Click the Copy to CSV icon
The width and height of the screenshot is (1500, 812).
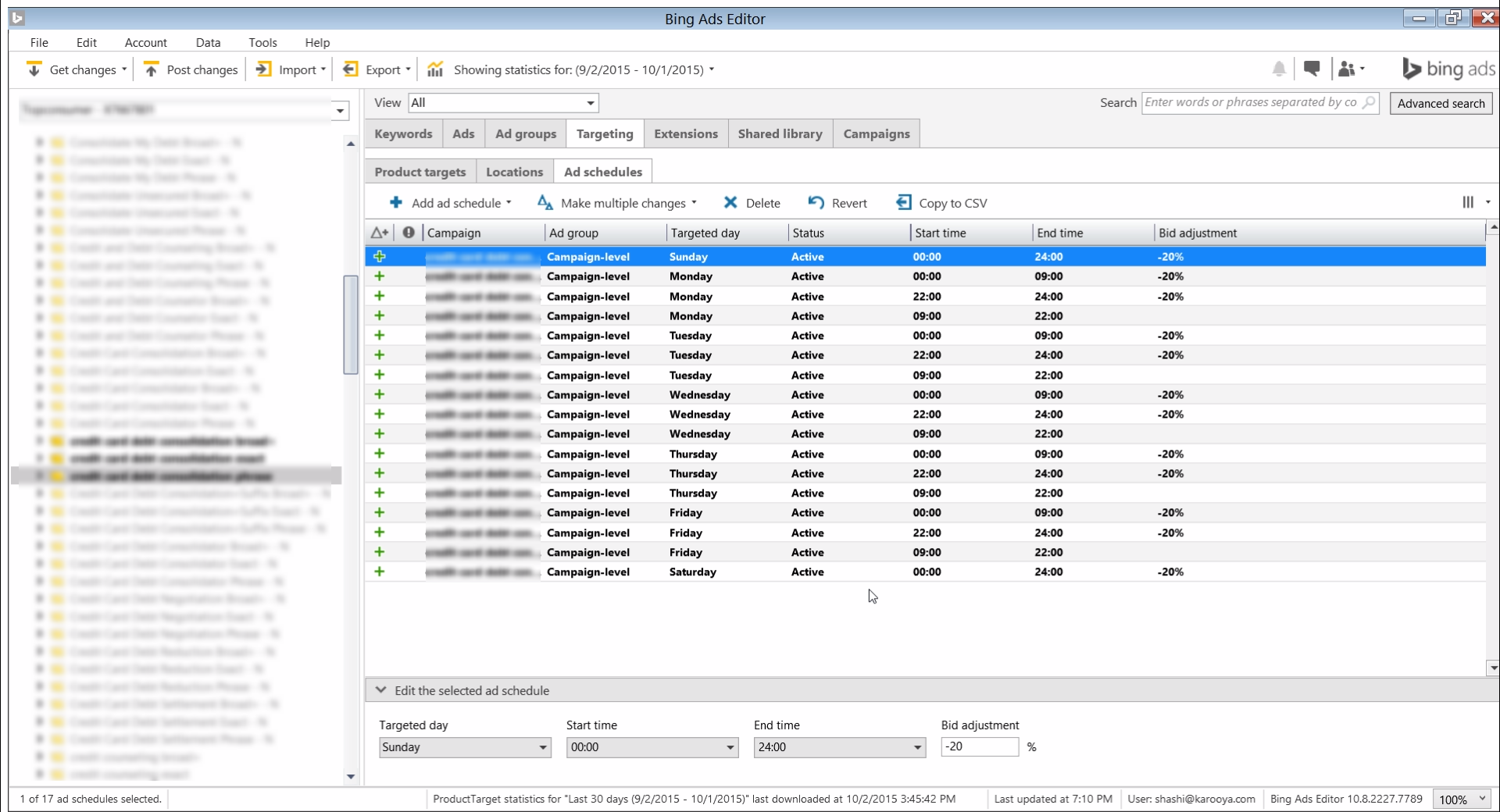click(904, 202)
